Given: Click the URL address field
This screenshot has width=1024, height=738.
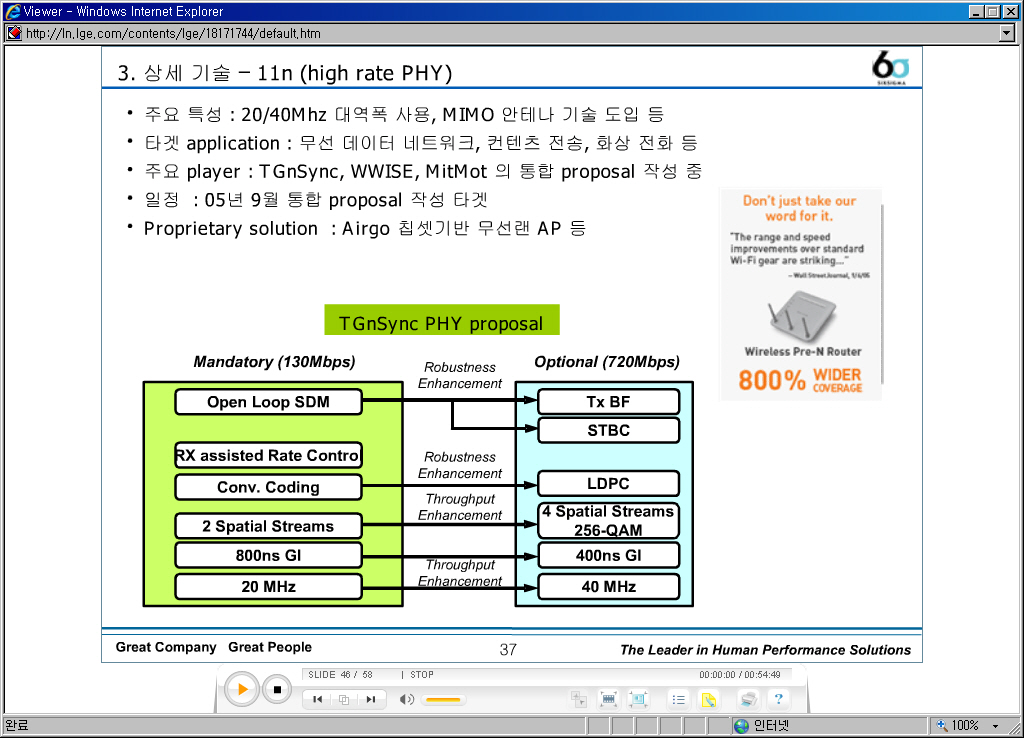Looking at the screenshot, I should point(500,33).
